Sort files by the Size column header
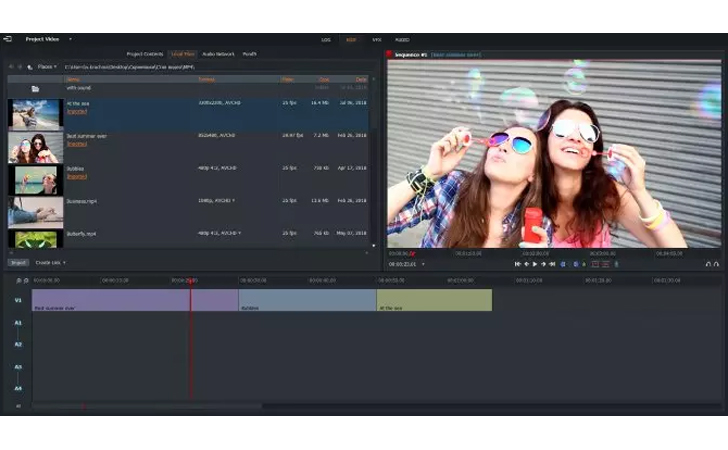 tap(324, 79)
